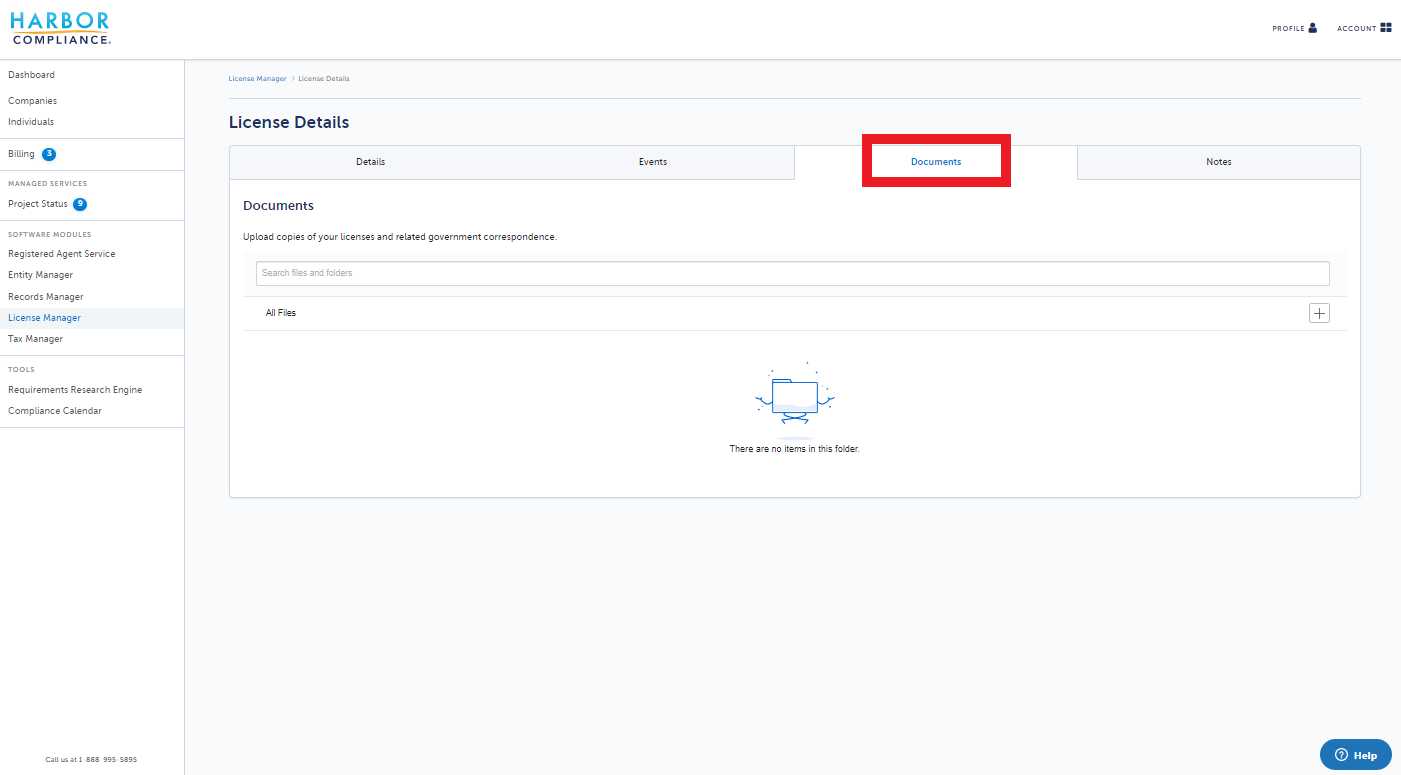Click the Harbor Compliance logo
The width and height of the screenshot is (1401, 775).
tap(61, 28)
